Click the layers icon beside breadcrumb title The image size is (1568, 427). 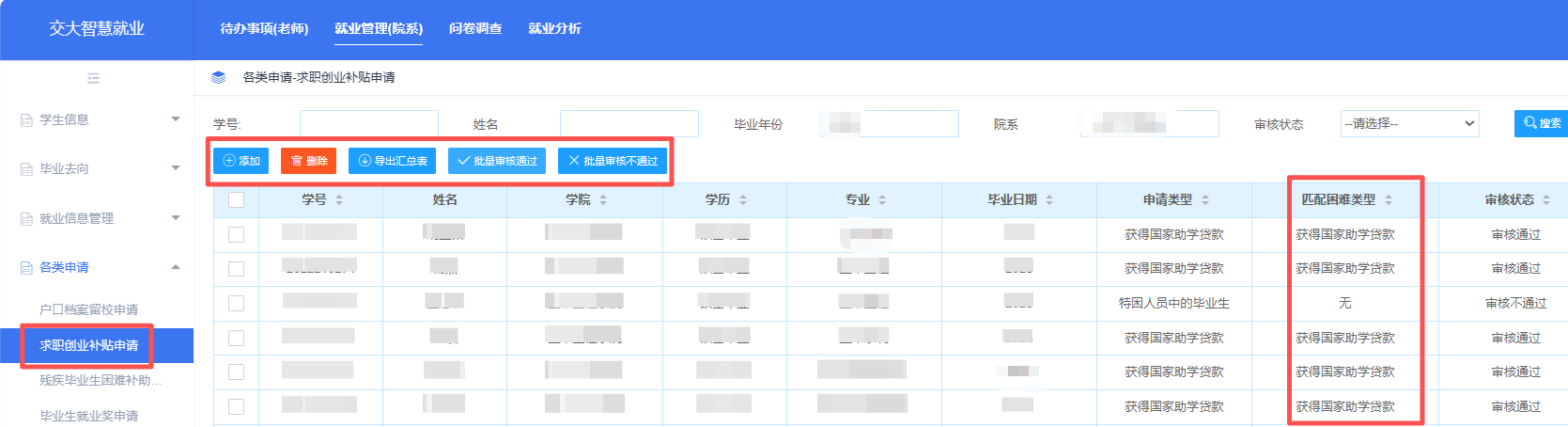tap(218, 77)
